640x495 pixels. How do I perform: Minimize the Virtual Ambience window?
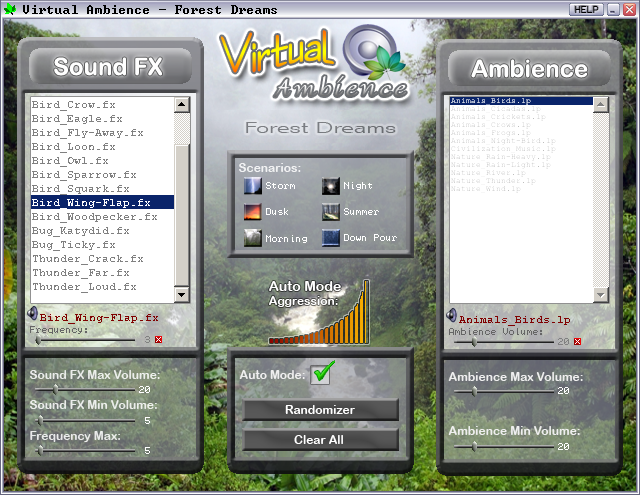click(613, 9)
